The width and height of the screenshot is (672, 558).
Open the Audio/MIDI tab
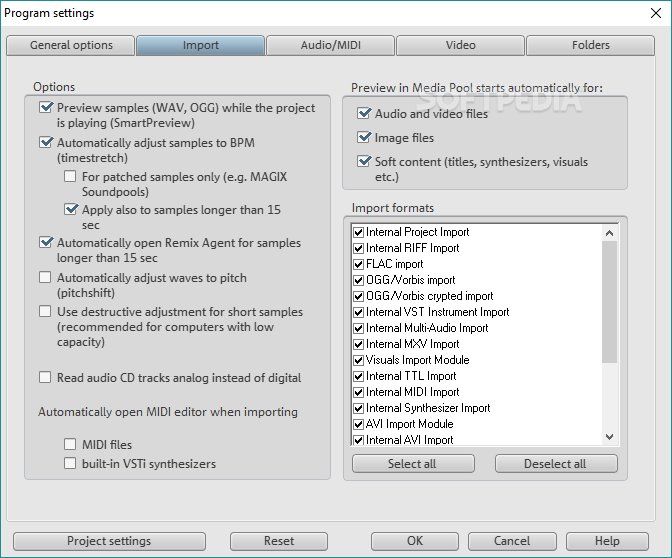tap(330, 45)
